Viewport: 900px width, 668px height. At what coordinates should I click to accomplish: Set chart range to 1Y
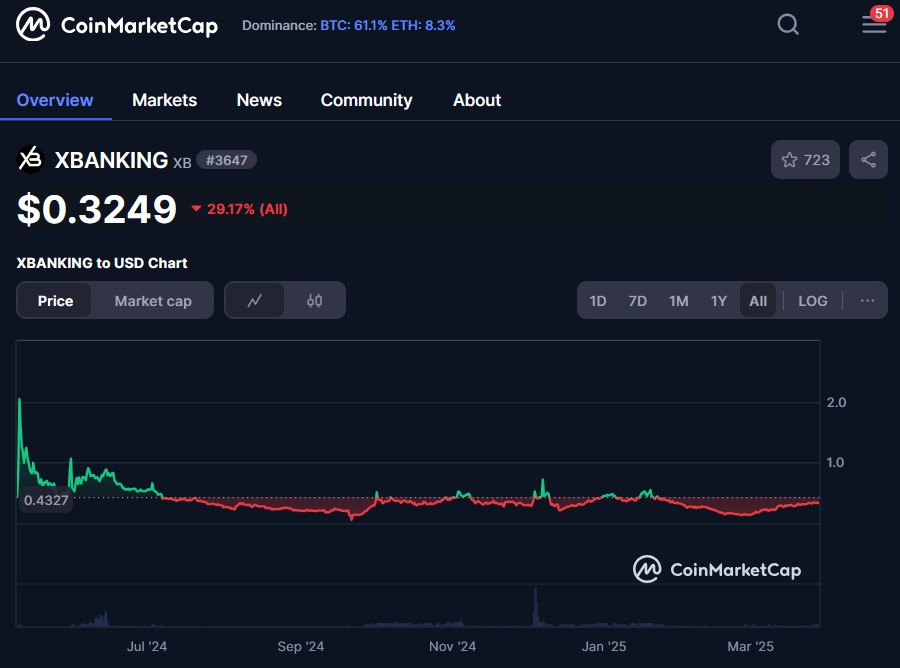719,301
